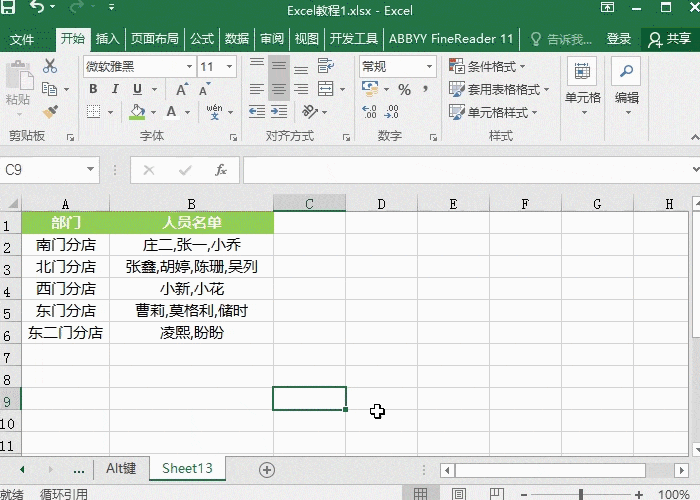
Task: Increase decimal places
Action: [x=369, y=112]
